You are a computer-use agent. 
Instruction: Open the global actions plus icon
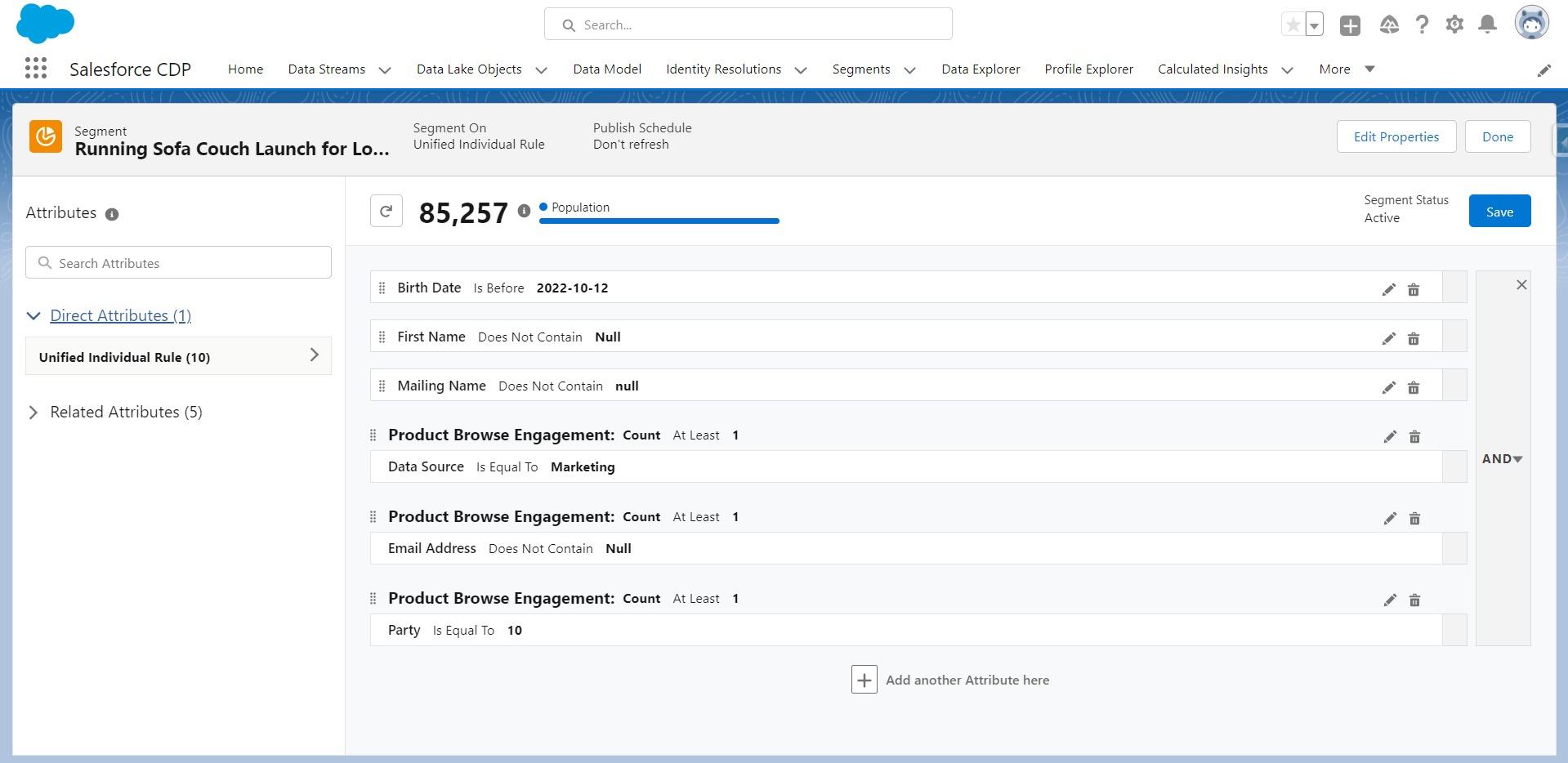1350,25
